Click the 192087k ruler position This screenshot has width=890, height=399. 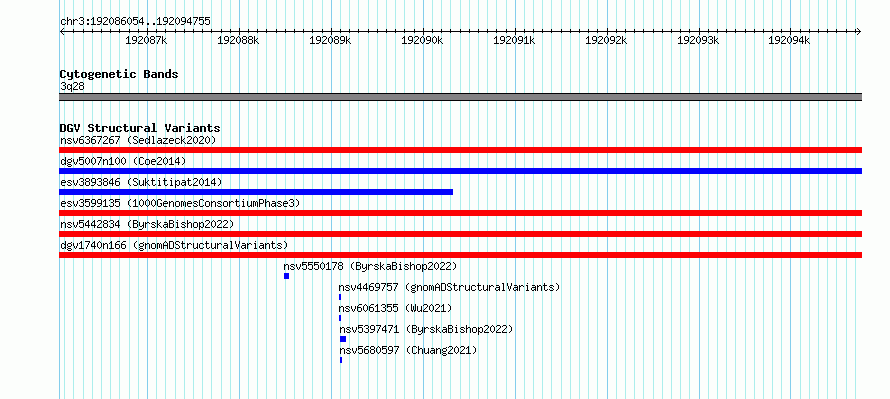(x=146, y=40)
